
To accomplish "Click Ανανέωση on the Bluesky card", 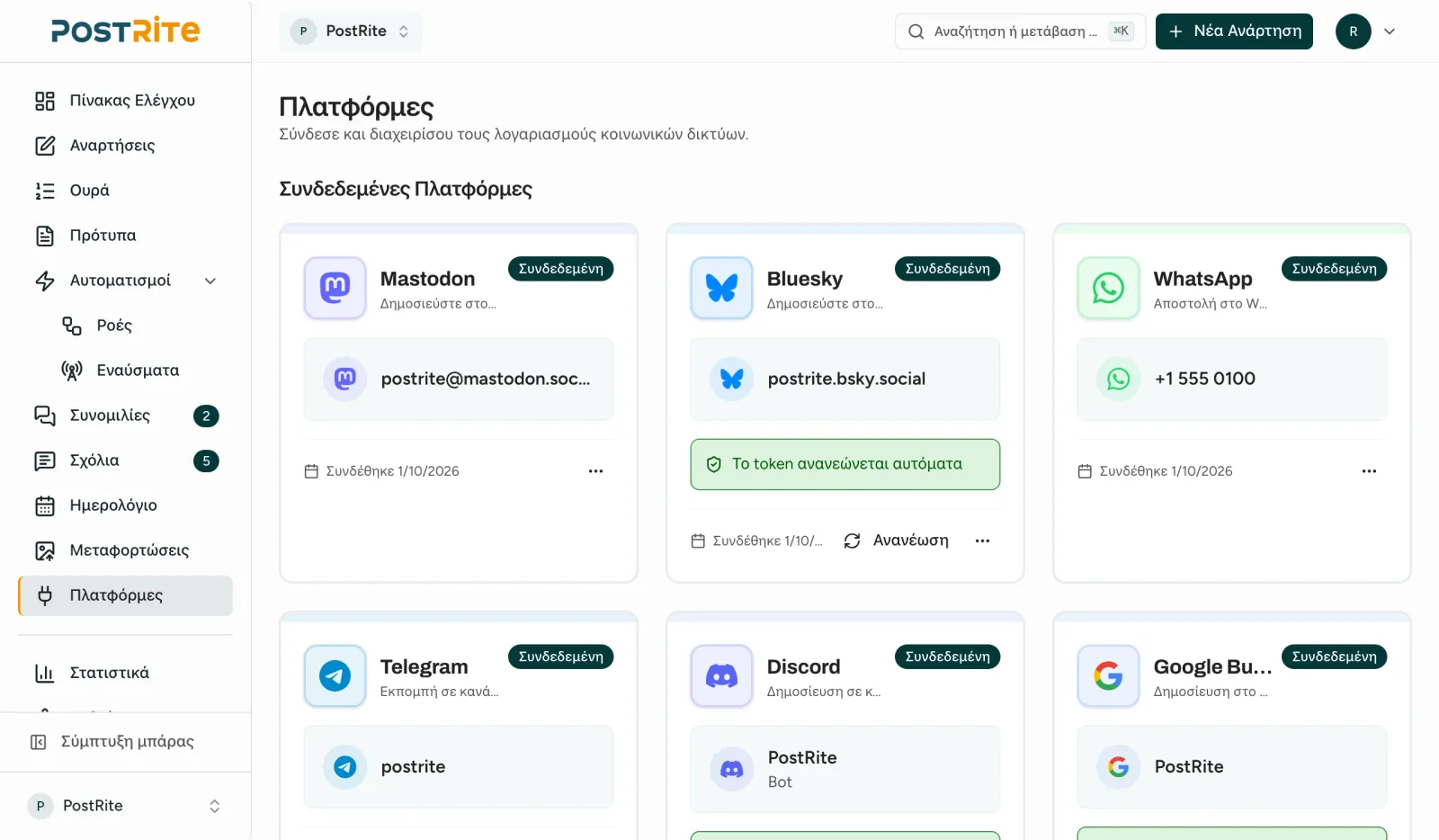I will click(897, 541).
